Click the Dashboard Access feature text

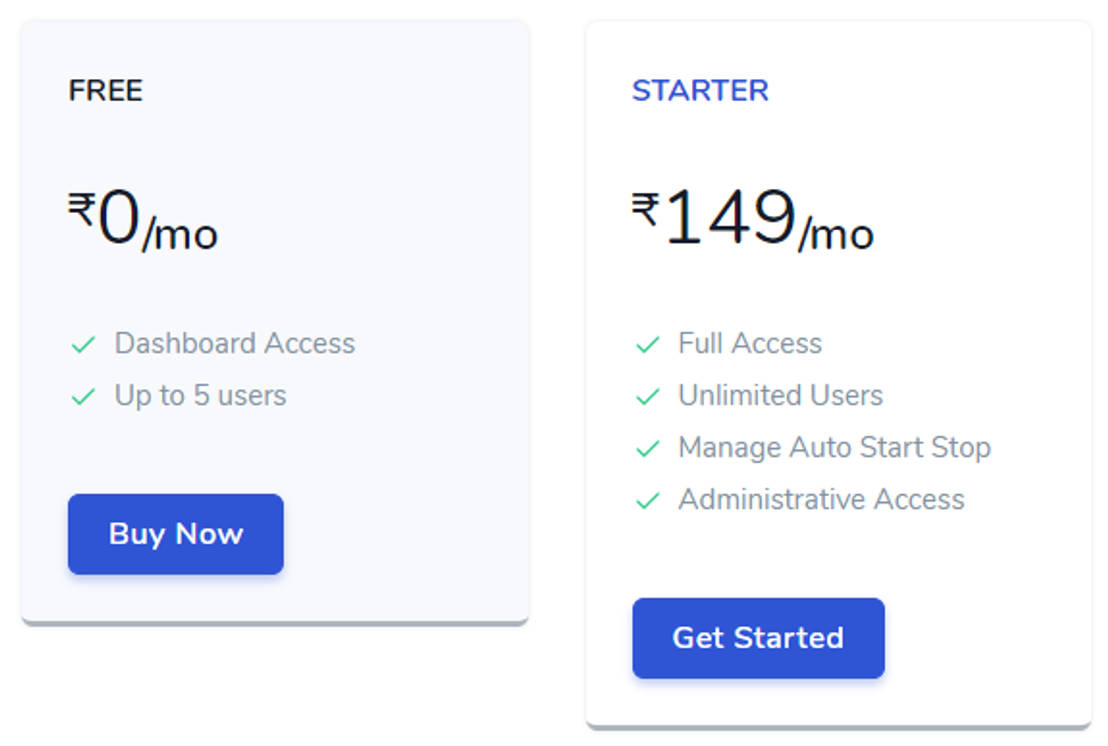pos(235,344)
